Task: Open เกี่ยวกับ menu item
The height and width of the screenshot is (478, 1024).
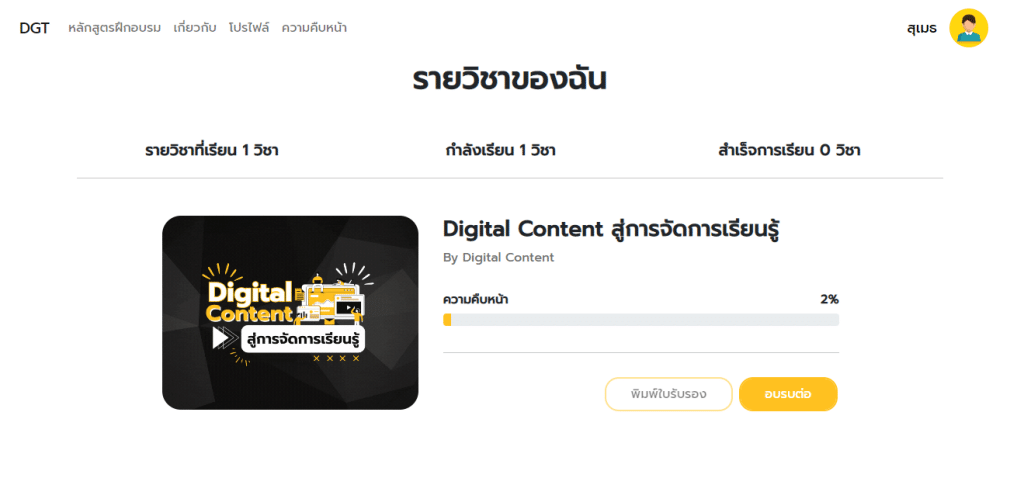Action: point(195,28)
